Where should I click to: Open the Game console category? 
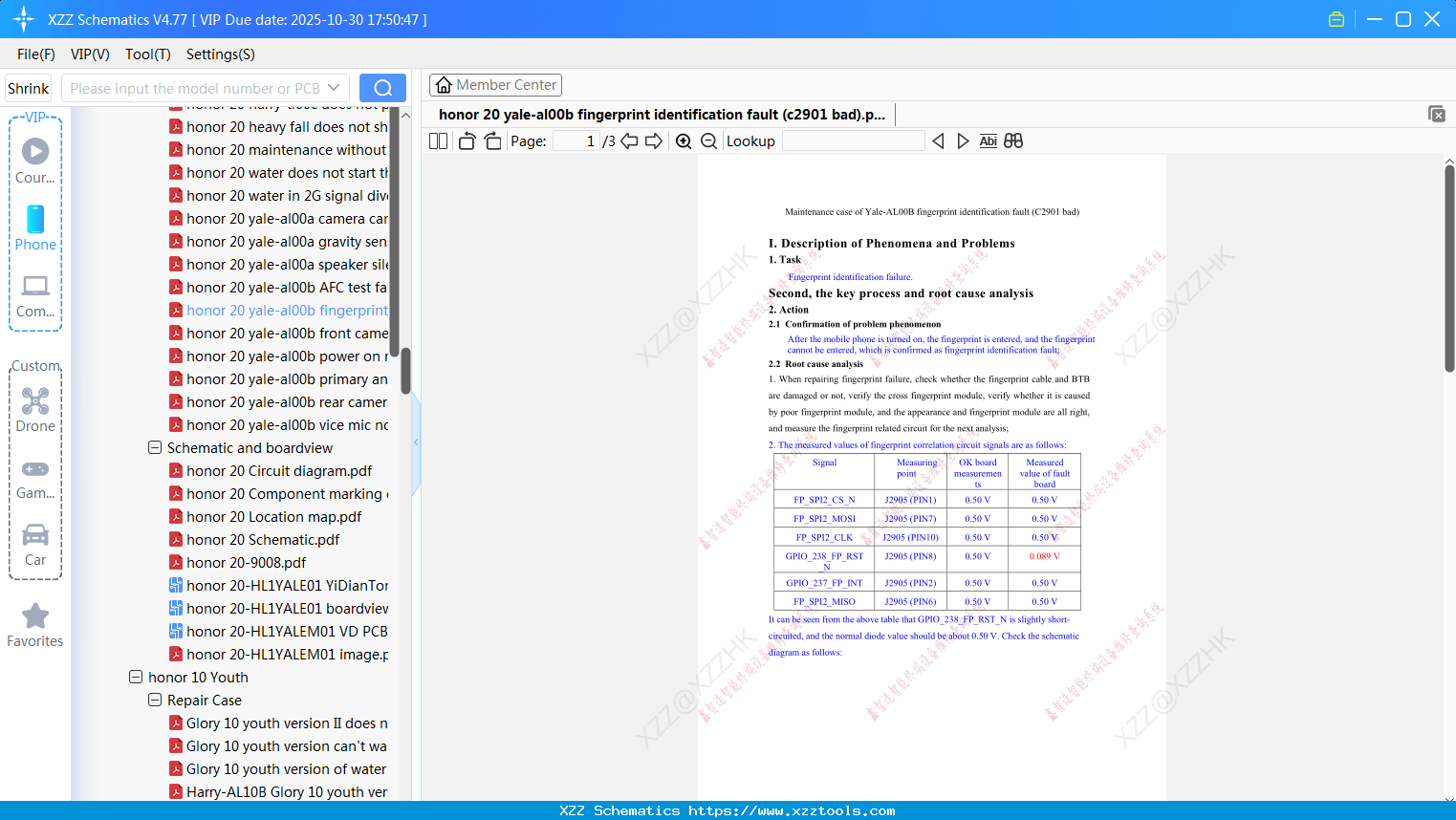[35, 478]
